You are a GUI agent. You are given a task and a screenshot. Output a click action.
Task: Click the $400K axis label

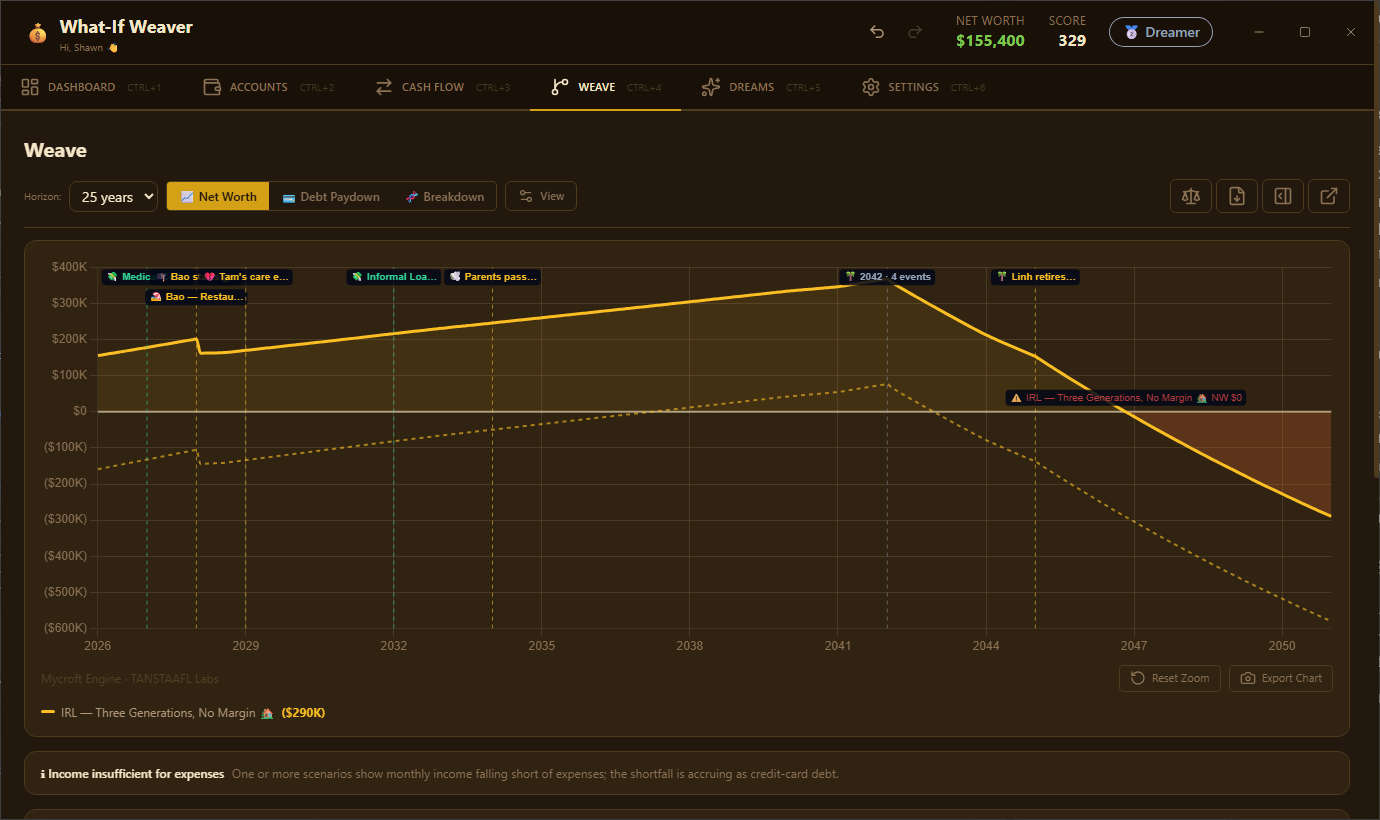coord(70,267)
